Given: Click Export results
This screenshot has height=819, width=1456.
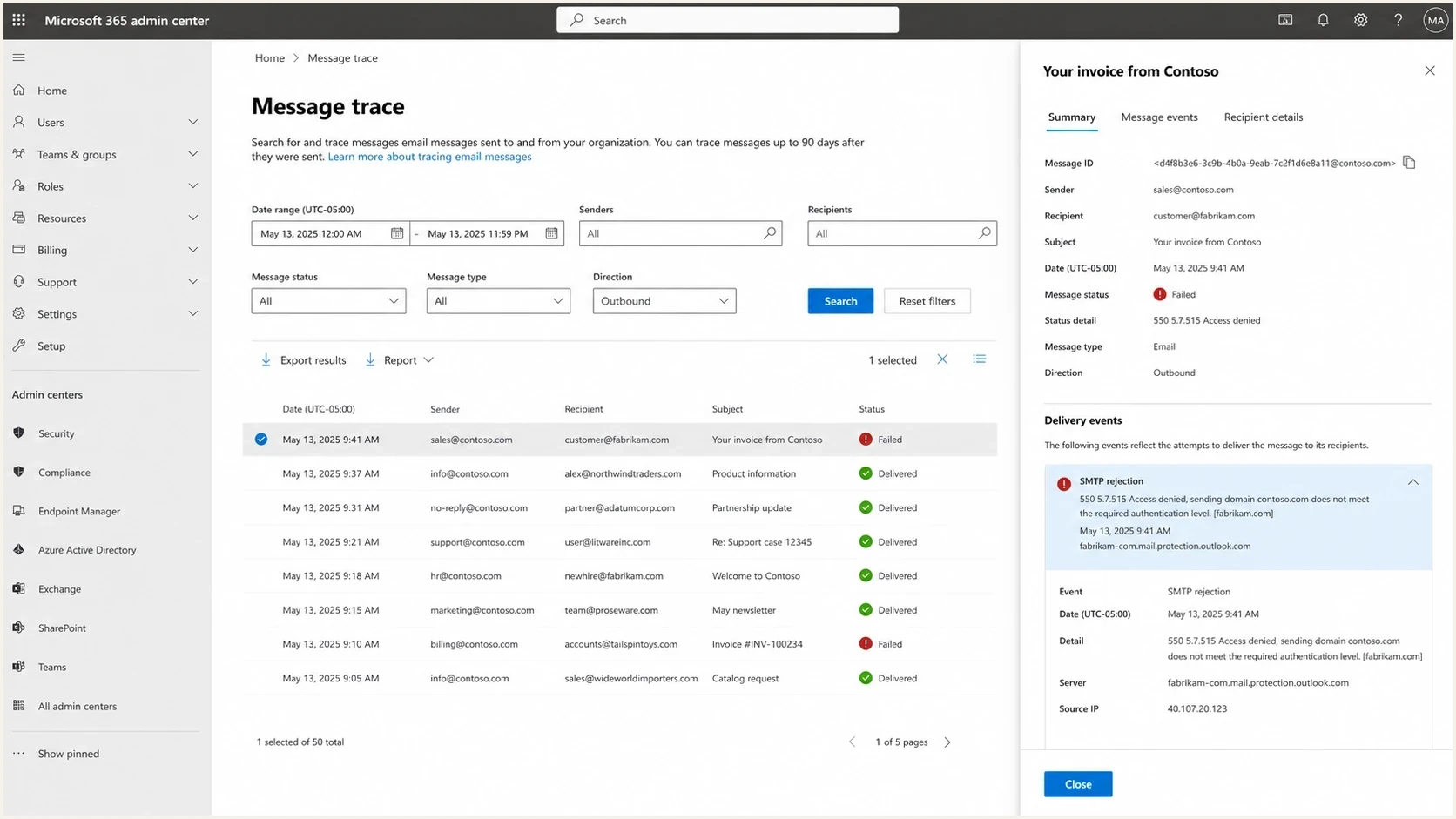Looking at the screenshot, I should tap(303, 360).
